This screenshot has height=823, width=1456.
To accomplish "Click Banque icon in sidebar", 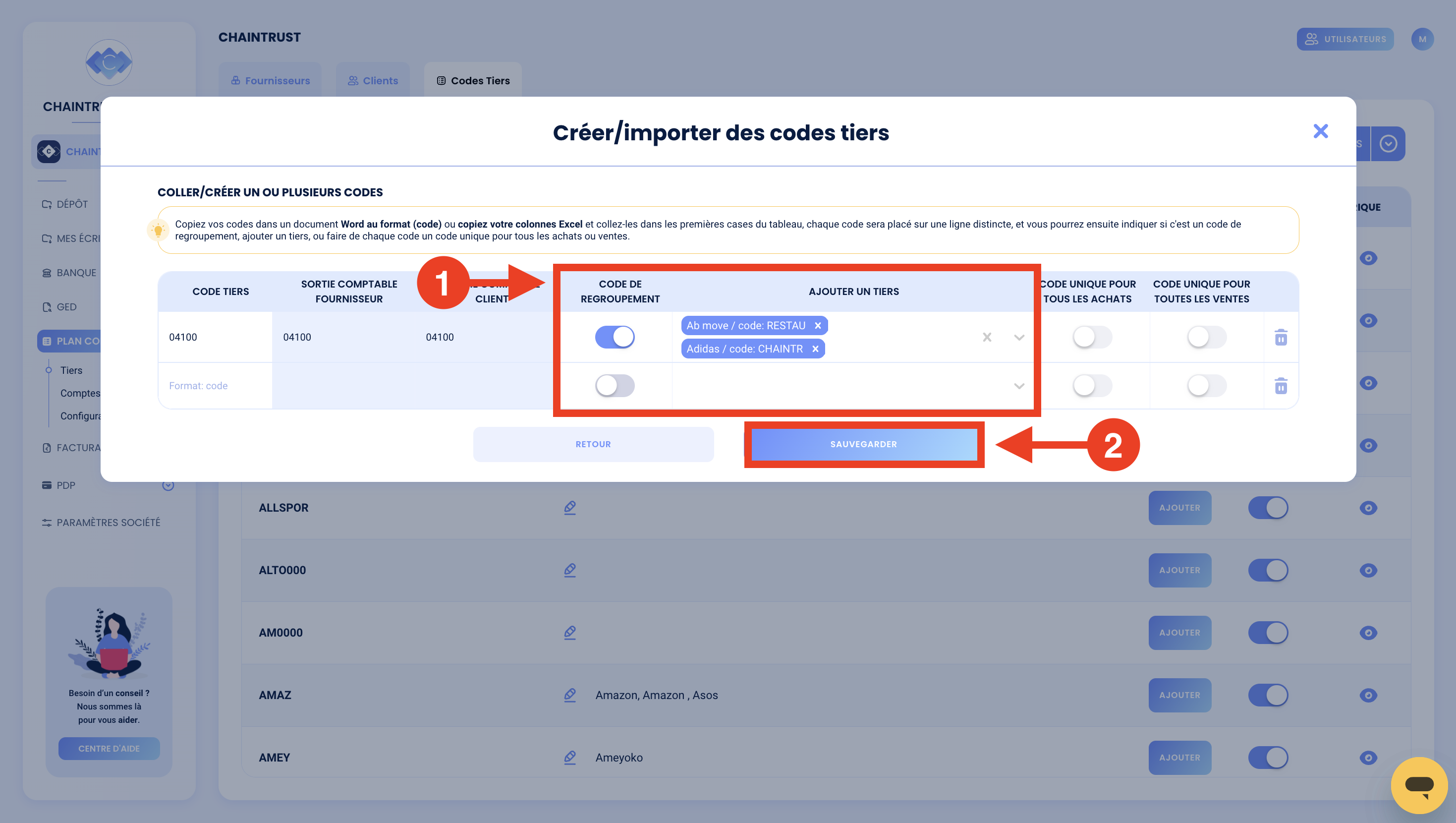I will [47, 273].
